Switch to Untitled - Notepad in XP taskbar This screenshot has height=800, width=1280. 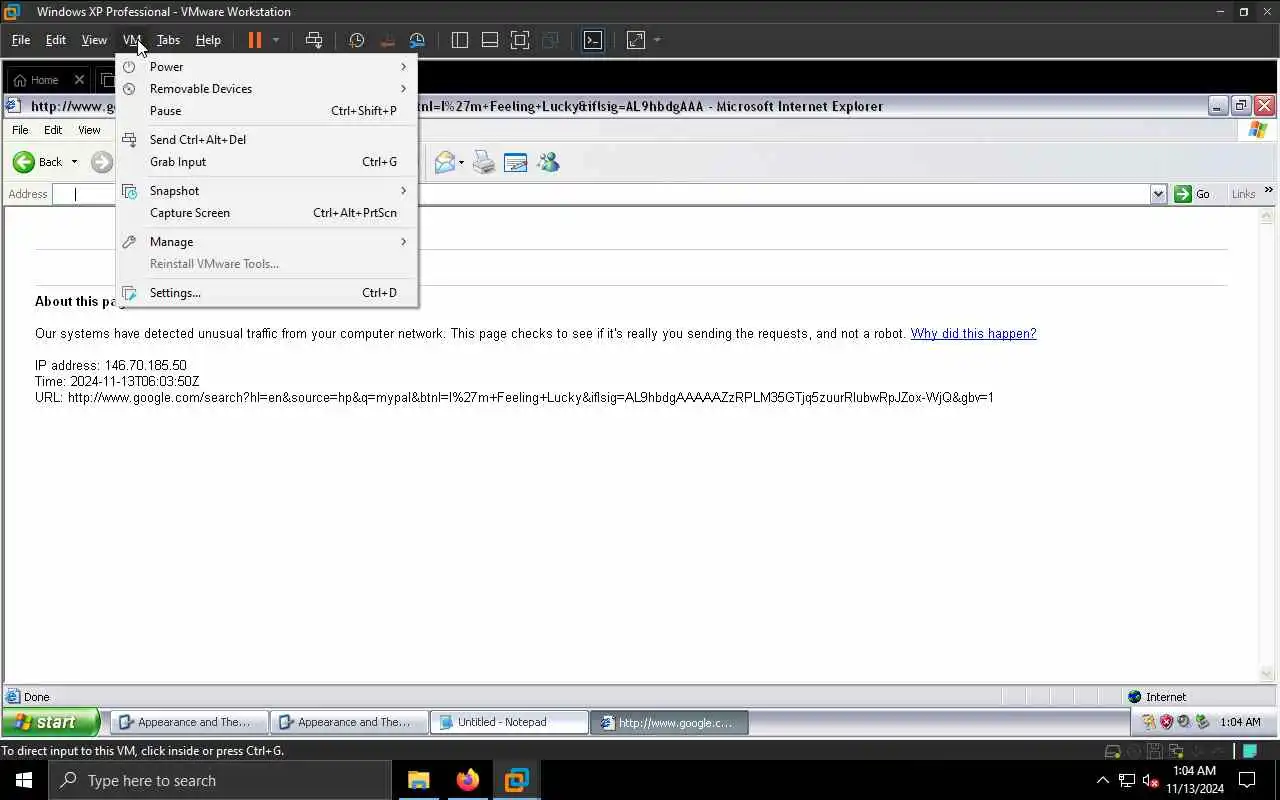coord(509,722)
